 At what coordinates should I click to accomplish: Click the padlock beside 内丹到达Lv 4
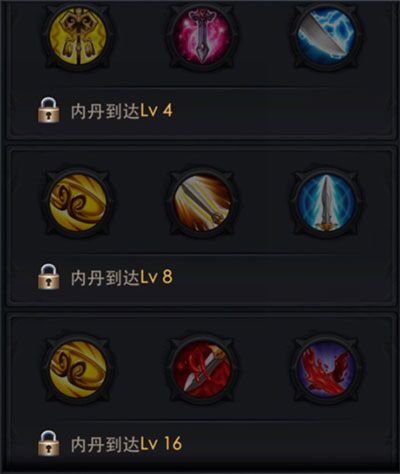[x=49, y=110]
